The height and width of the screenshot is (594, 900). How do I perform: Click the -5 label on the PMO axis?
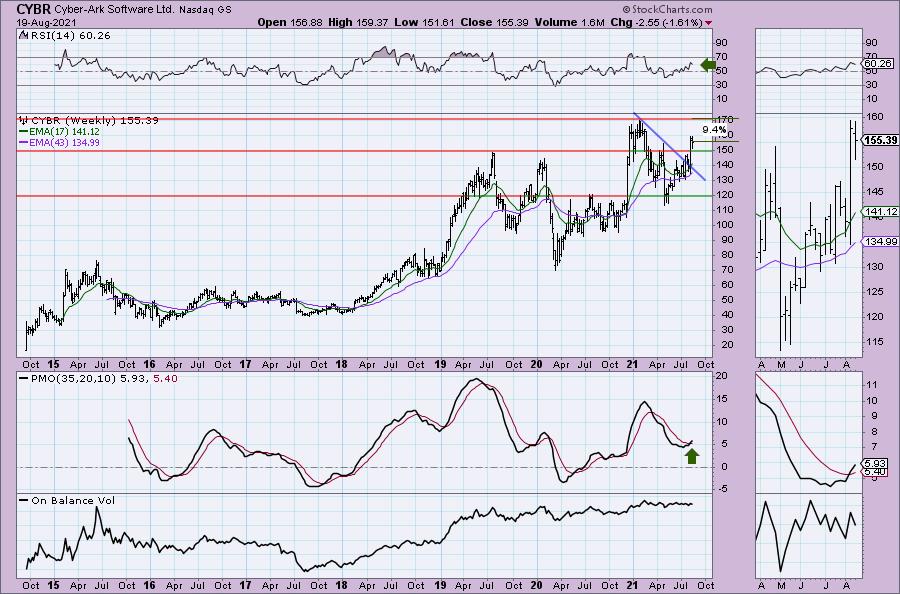pyautogui.click(x=721, y=489)
